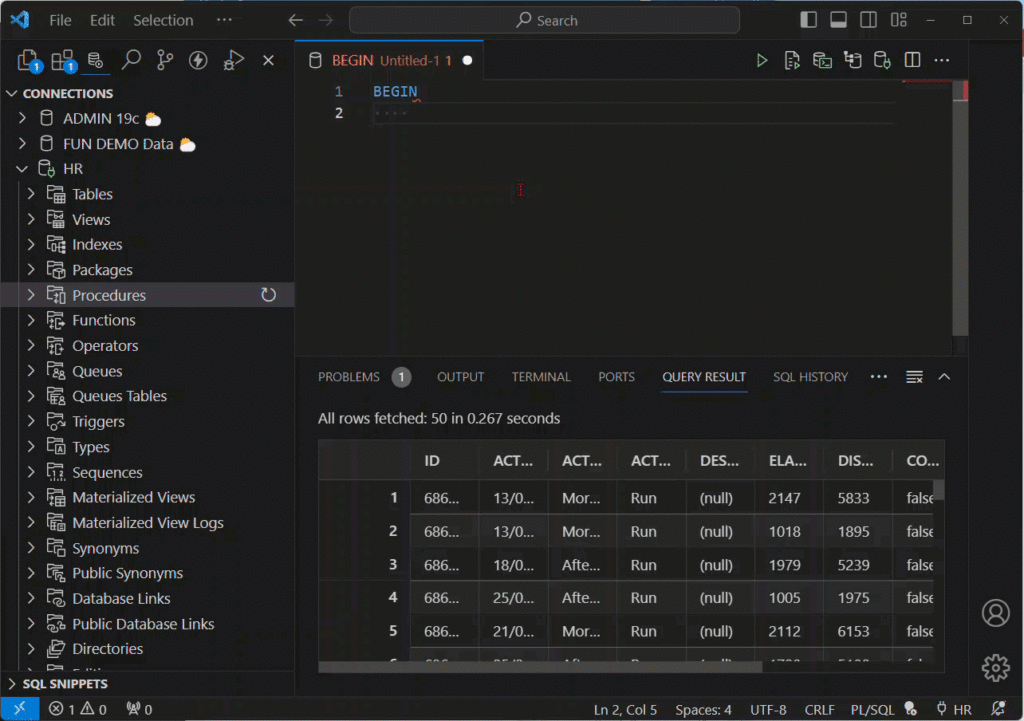
Task: Click the unsaved dot on Untitled-1 tab
Action: click(468, 61)
